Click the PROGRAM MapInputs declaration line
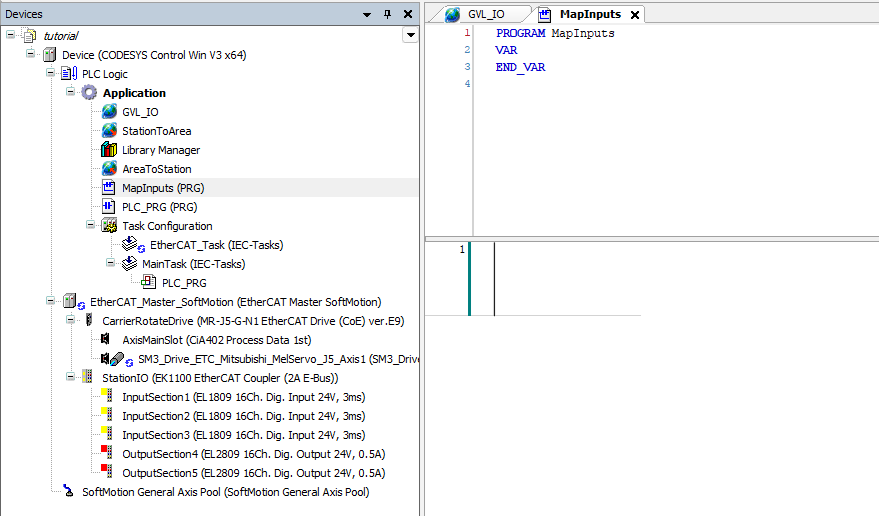The height and width of the screenshot is (516, 879). (x=555, y=33)
